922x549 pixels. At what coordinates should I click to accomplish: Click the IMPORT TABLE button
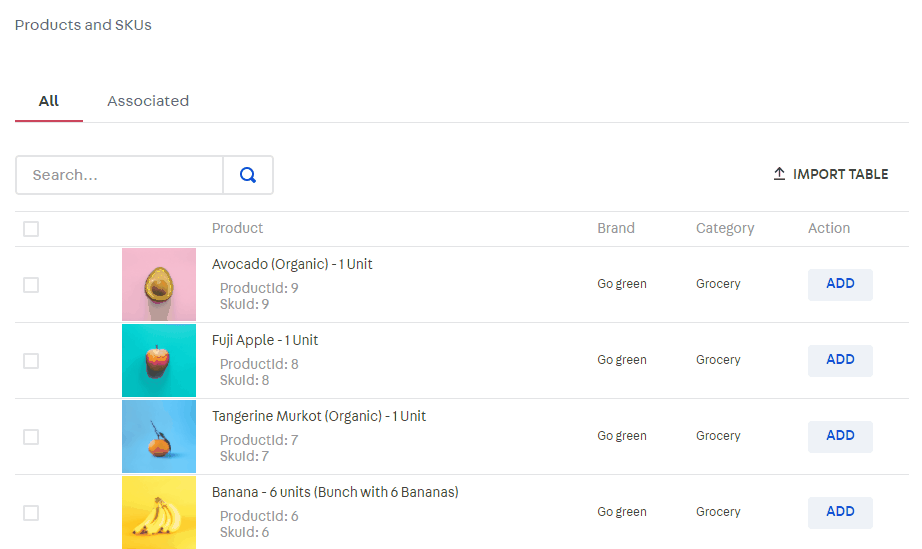(830, 174)
